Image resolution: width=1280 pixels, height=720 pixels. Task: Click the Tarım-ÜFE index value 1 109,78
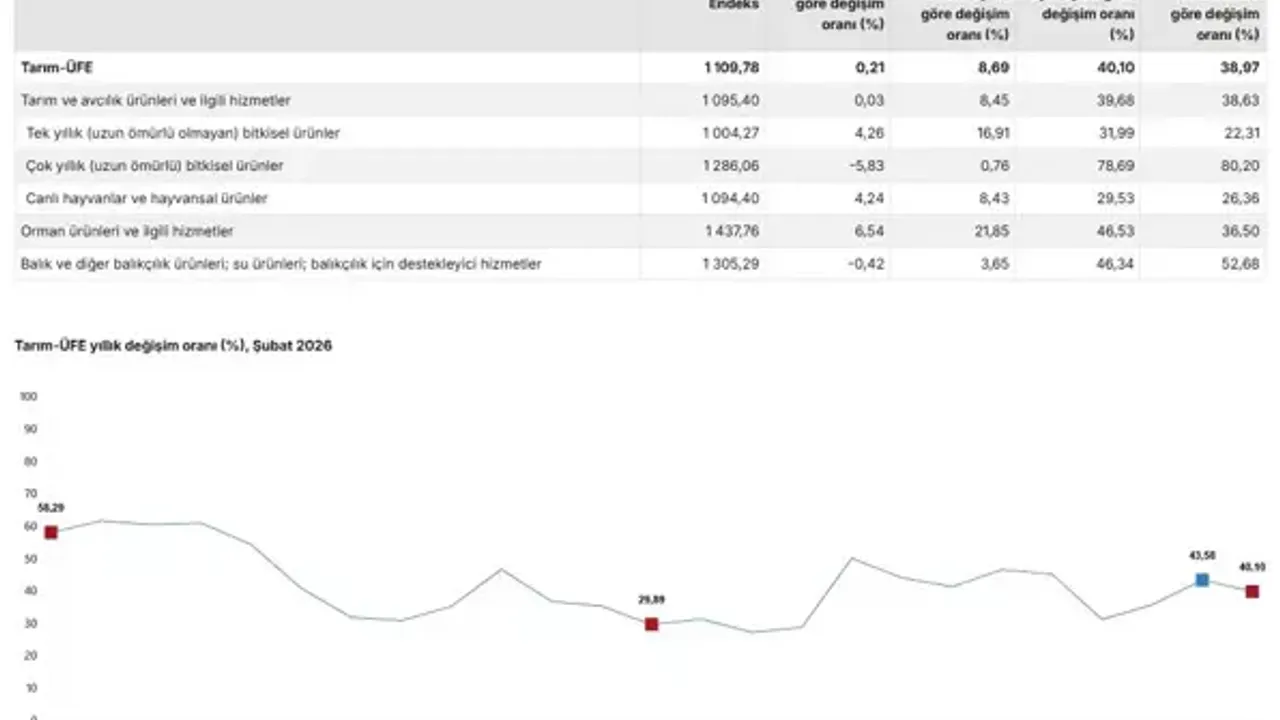click(731, 67)
